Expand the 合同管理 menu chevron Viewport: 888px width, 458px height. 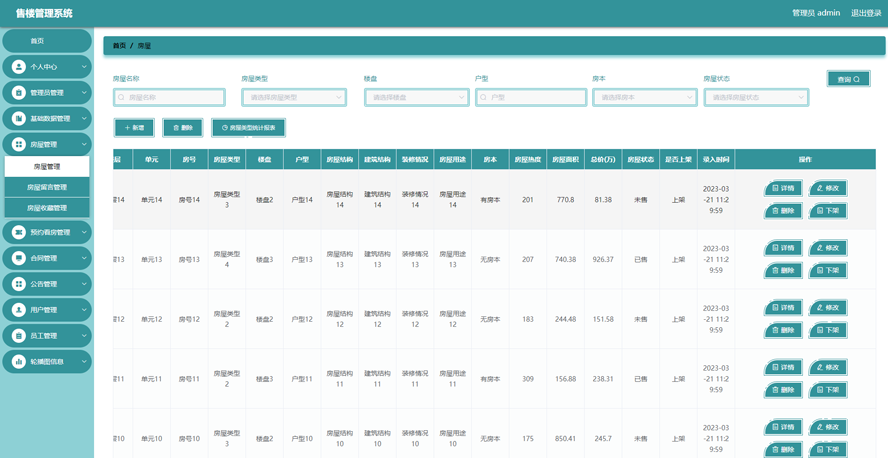pyautogui.click(x=84, y=258)
